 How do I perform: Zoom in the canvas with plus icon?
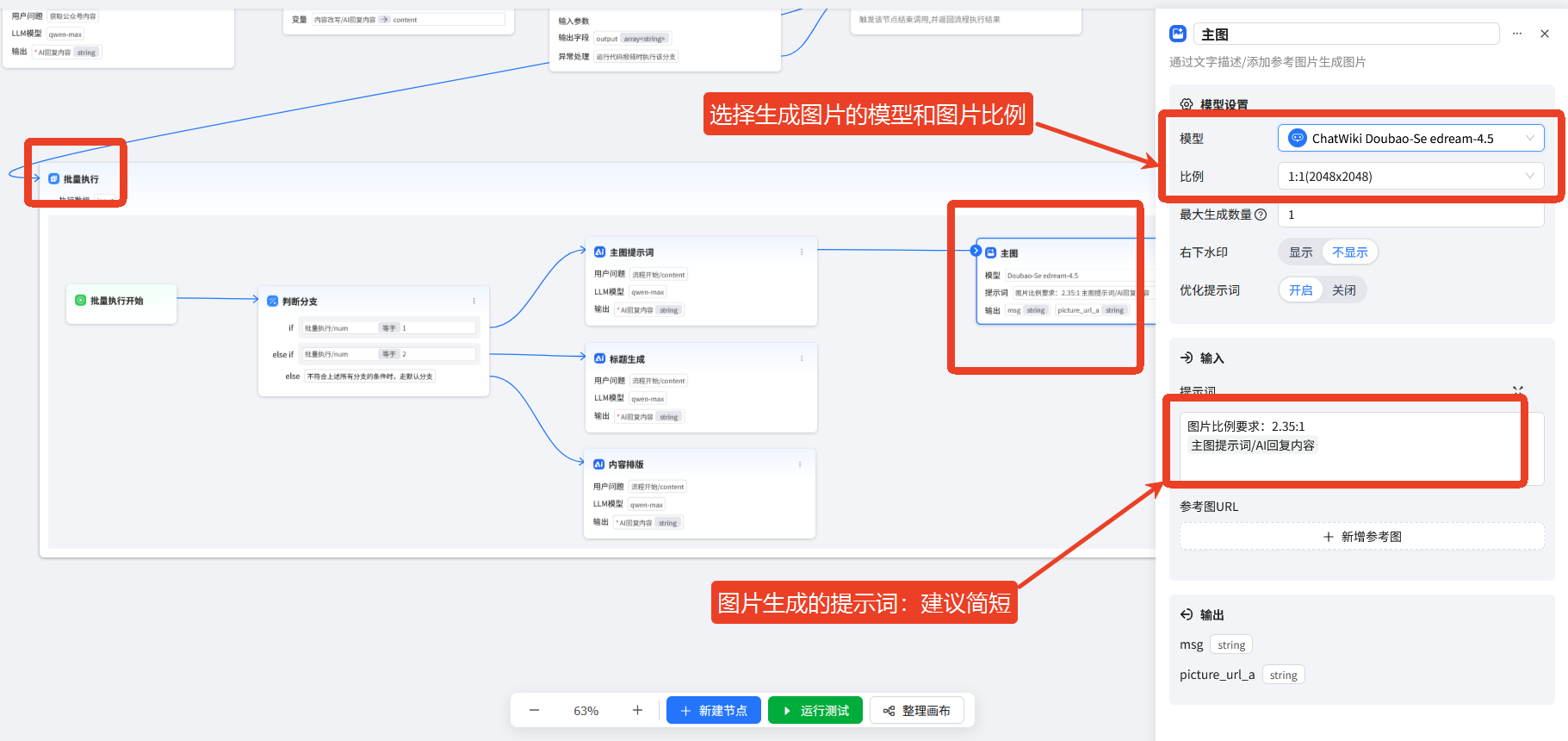coord(637,710)
